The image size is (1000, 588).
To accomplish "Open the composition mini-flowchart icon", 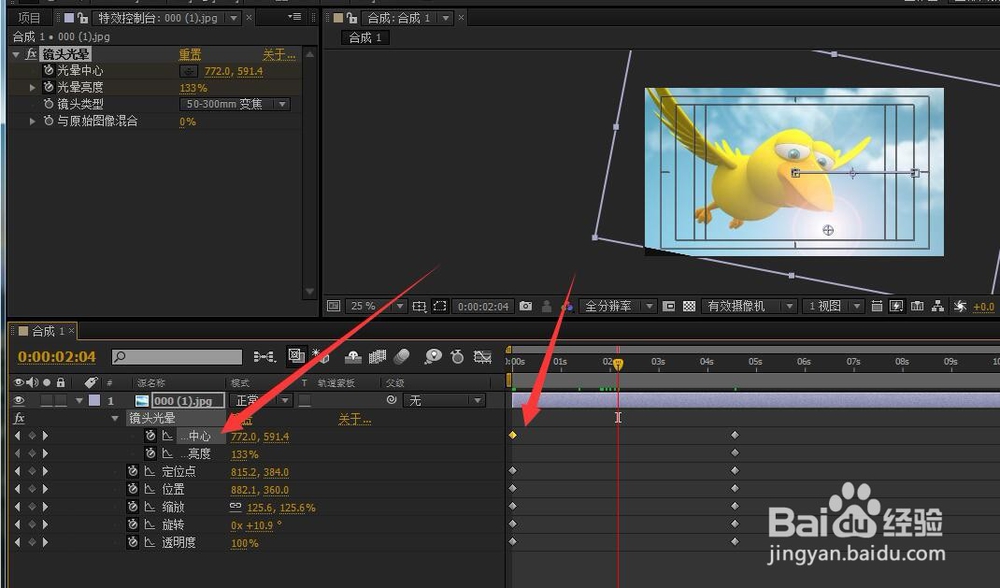I will click(264, 356).
